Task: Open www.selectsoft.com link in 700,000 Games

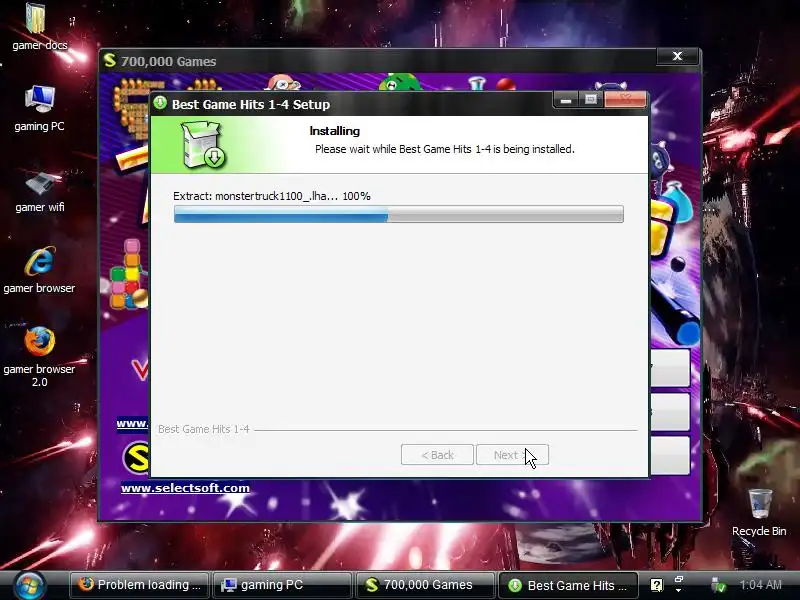Action: pos(185,488)
